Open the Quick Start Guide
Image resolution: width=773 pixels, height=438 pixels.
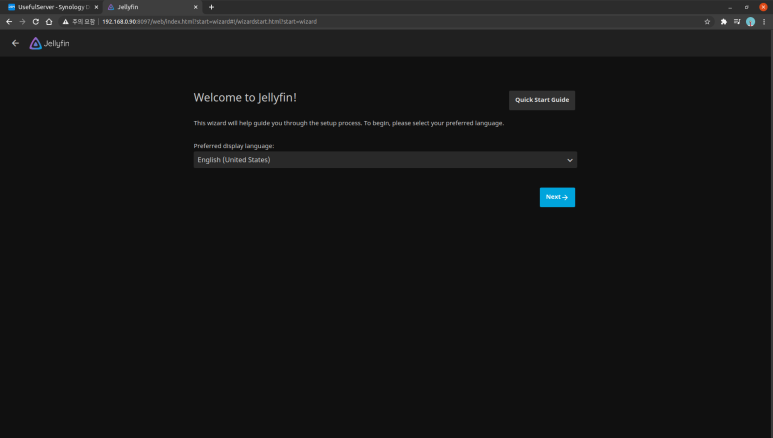tap(542, 100)
